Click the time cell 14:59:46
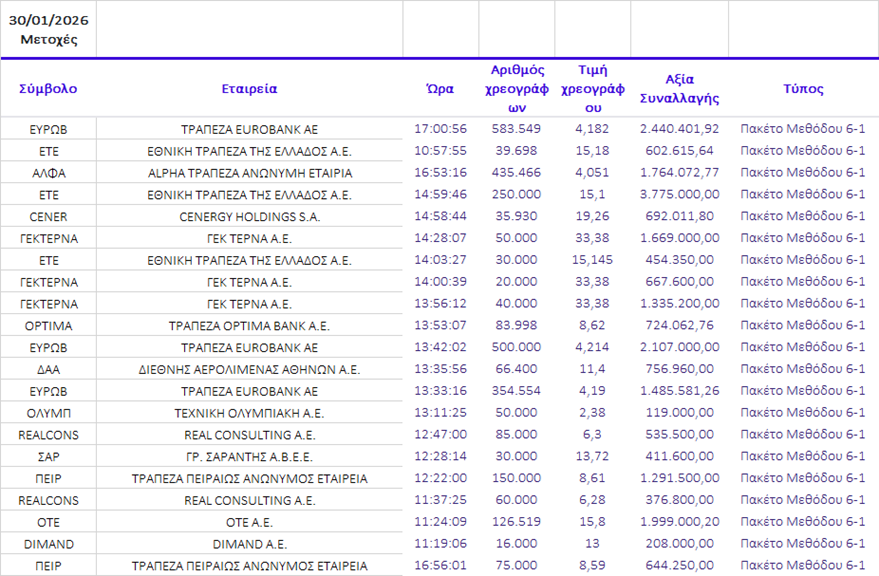The image size is (879, 576). pyautogui.click(x=440, y=195)
